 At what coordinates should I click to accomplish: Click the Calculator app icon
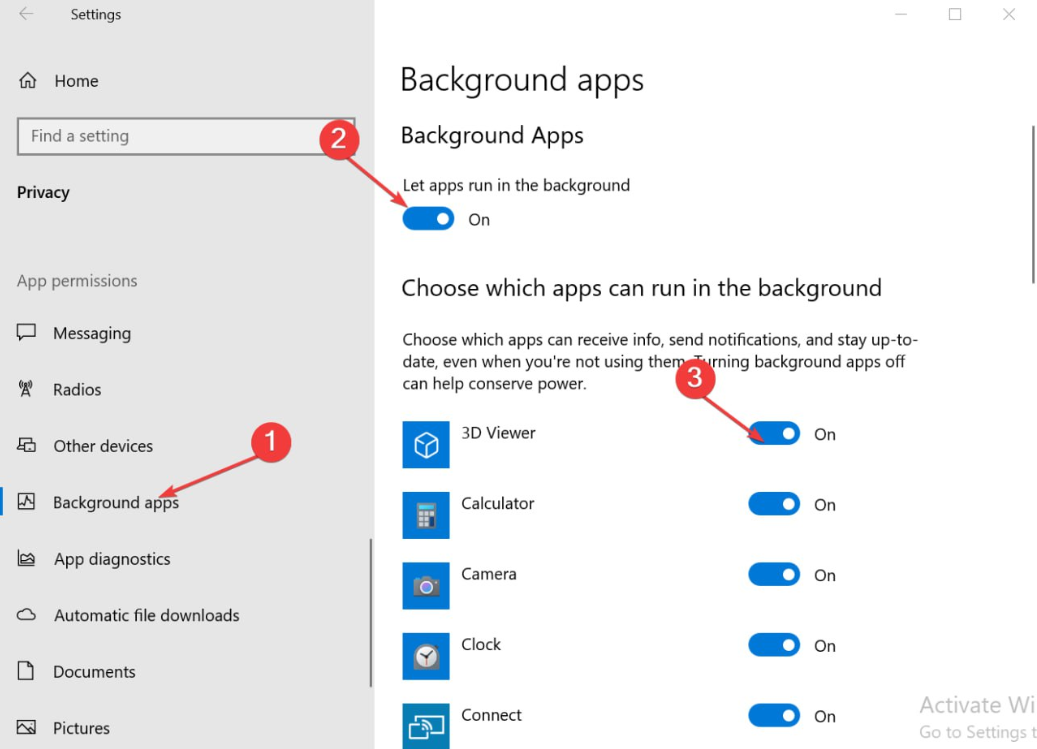coord(426,515)
